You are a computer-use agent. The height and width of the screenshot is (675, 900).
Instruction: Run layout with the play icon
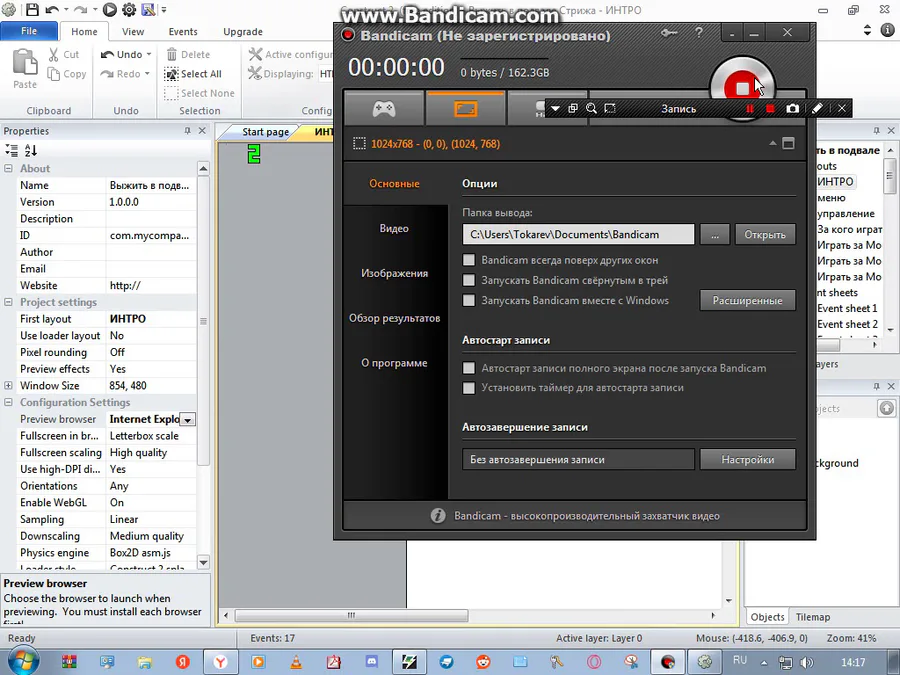pyautogui.click(x=109, y=10)
